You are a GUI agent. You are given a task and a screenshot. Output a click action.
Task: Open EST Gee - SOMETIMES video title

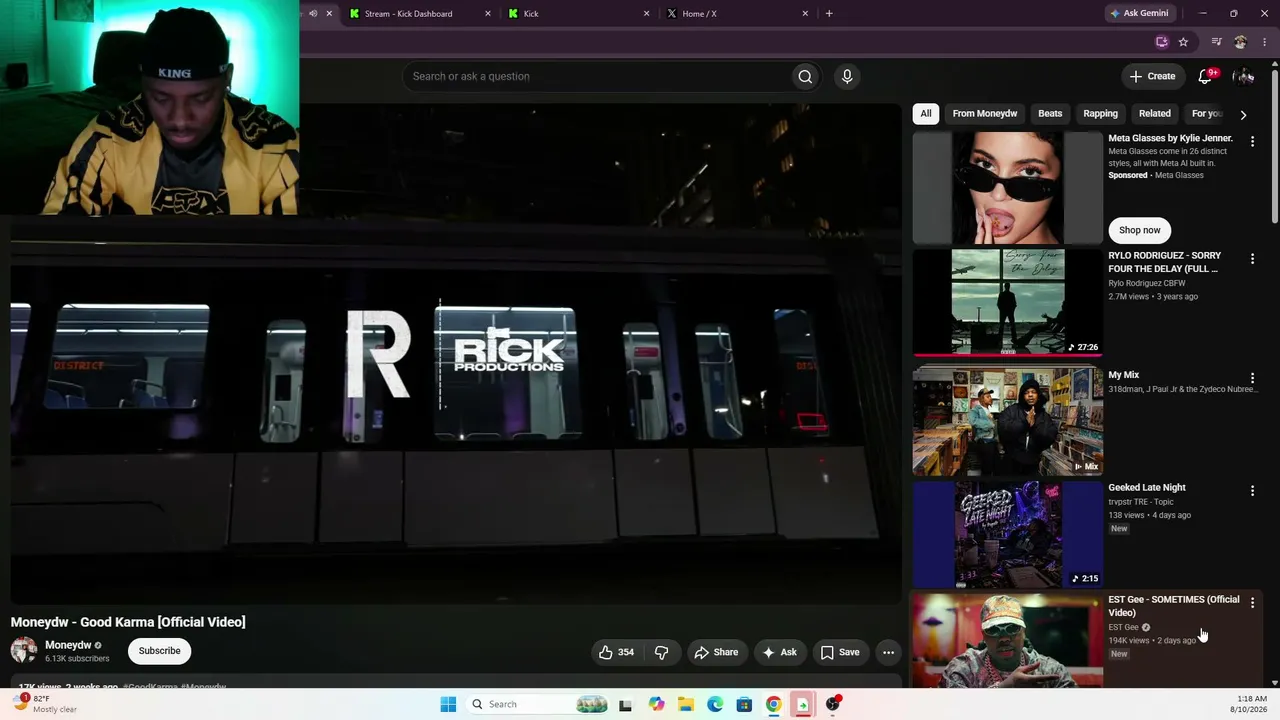[x=1174, y=606]
